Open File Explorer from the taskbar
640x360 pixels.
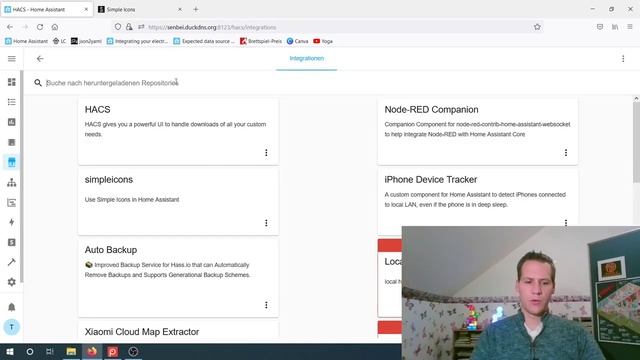click(71, 351)
